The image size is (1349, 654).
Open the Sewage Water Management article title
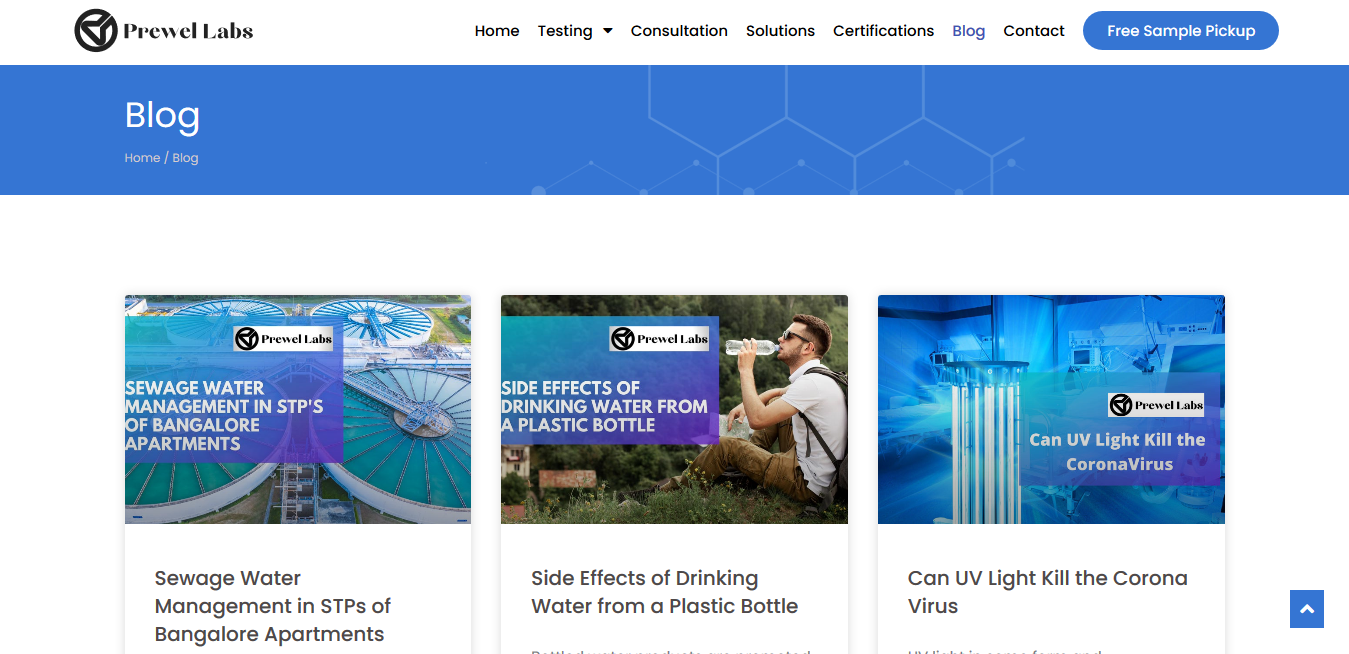tap(272, 606)
